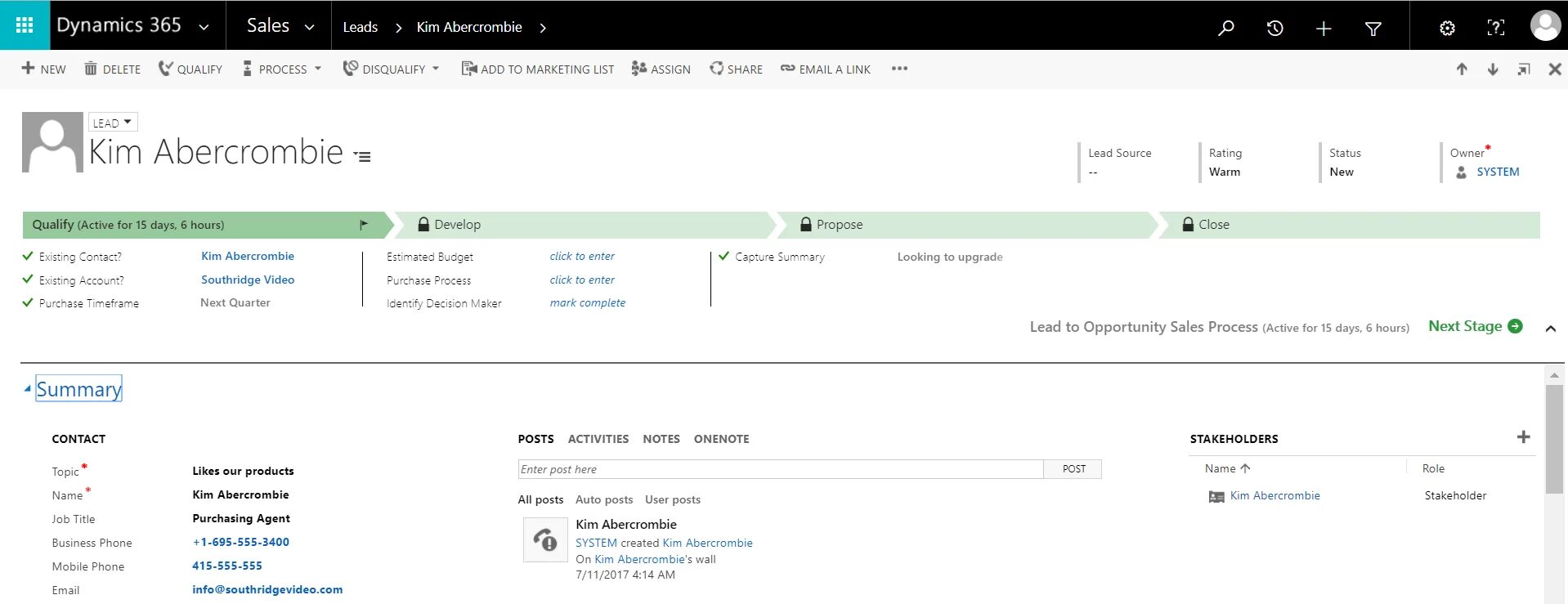Click the Qualify lead command
The height and width of the screenshot is (604, 1568).
(x=190, y=69)
